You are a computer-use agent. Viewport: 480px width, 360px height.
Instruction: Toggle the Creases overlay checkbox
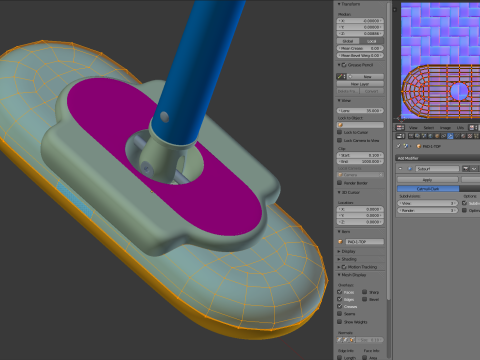point(339,306)
